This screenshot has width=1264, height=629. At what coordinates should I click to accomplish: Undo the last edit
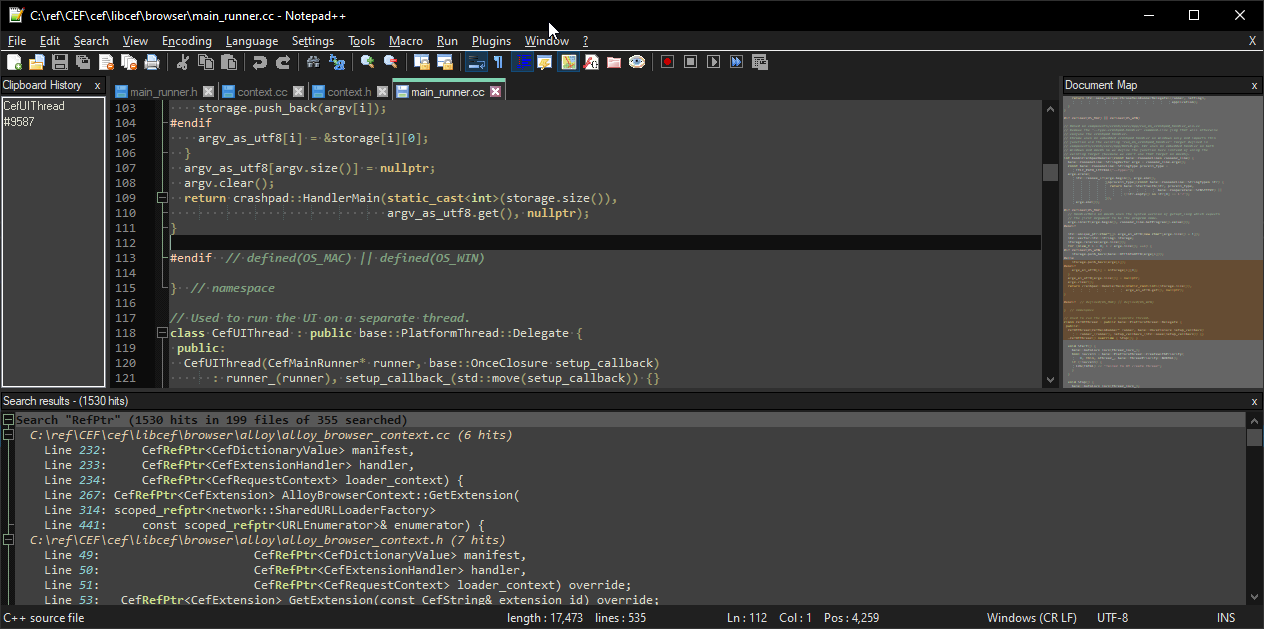[x=261, y=62]
